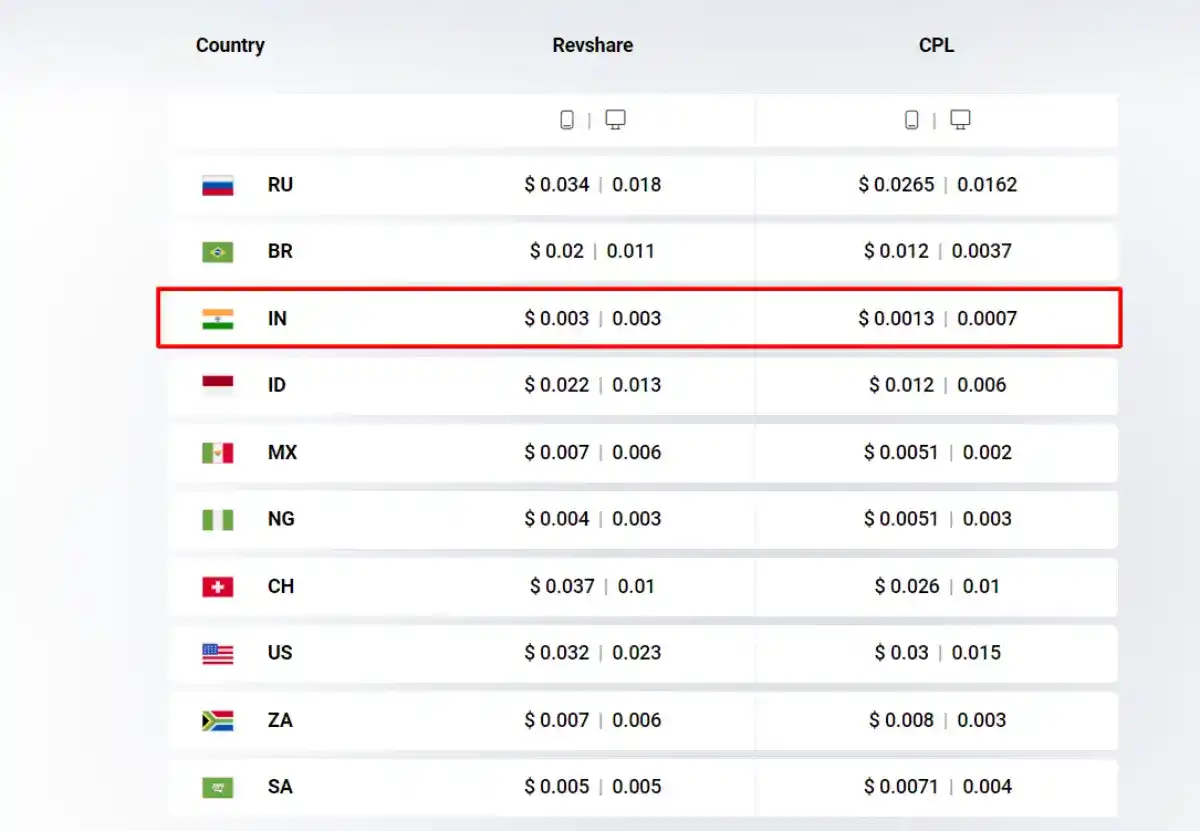Select the NG country code label
Screen dimensions: 1200x831
tap(280, 519)
